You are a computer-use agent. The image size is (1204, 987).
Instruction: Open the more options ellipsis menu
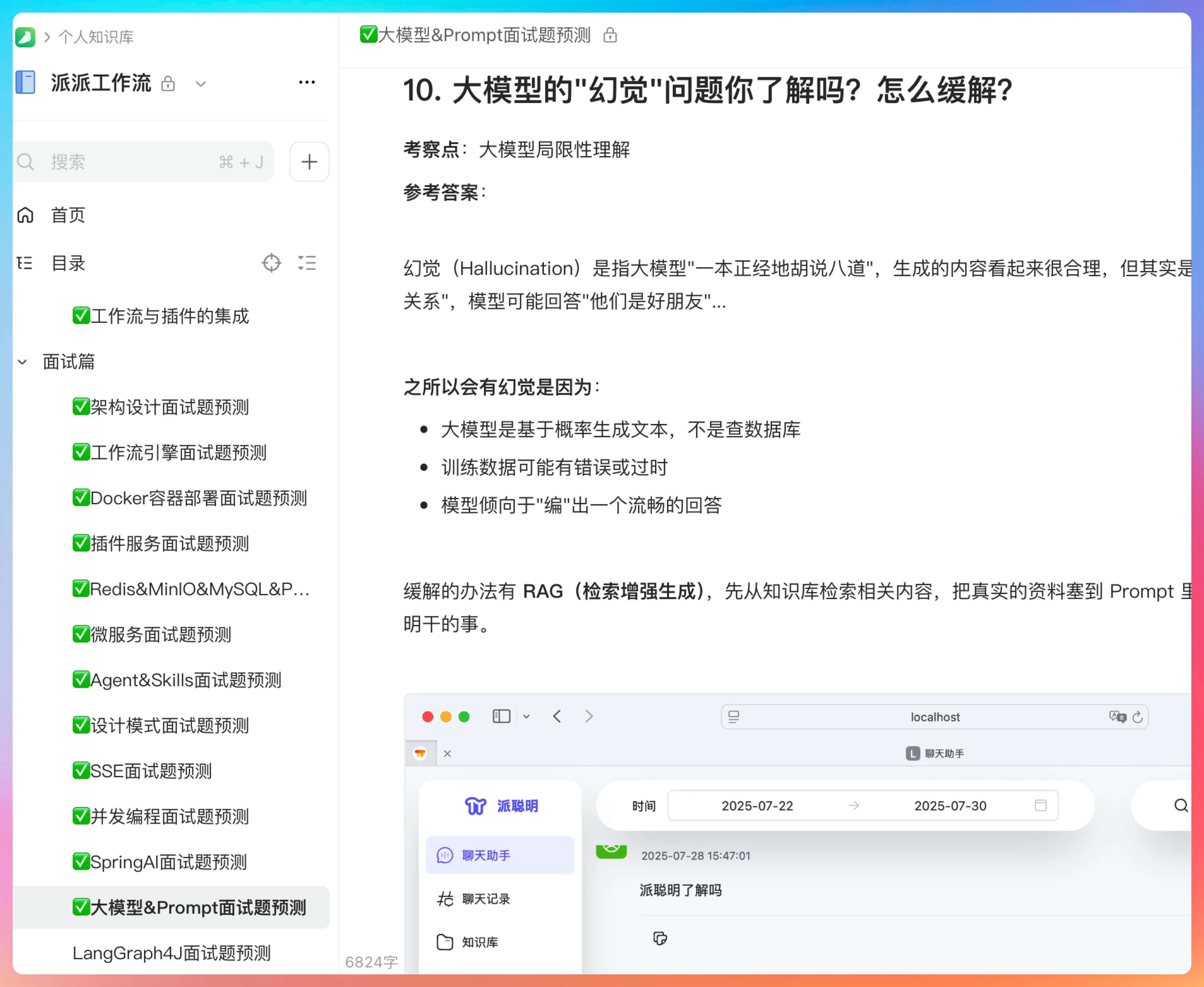tap(306, 83)
